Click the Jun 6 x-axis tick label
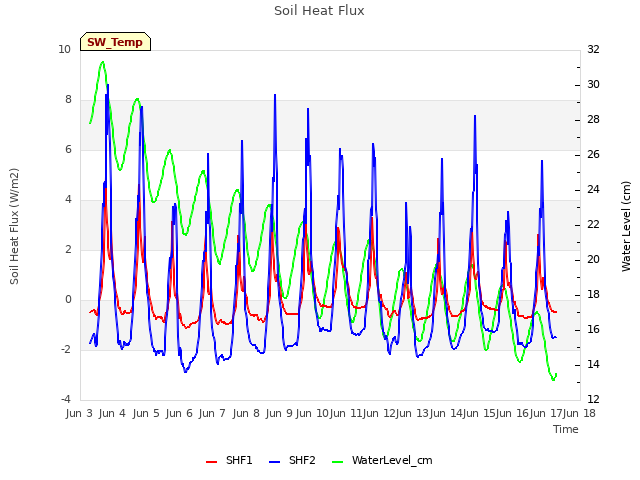The image size is (640, 480). pos(179,413)
